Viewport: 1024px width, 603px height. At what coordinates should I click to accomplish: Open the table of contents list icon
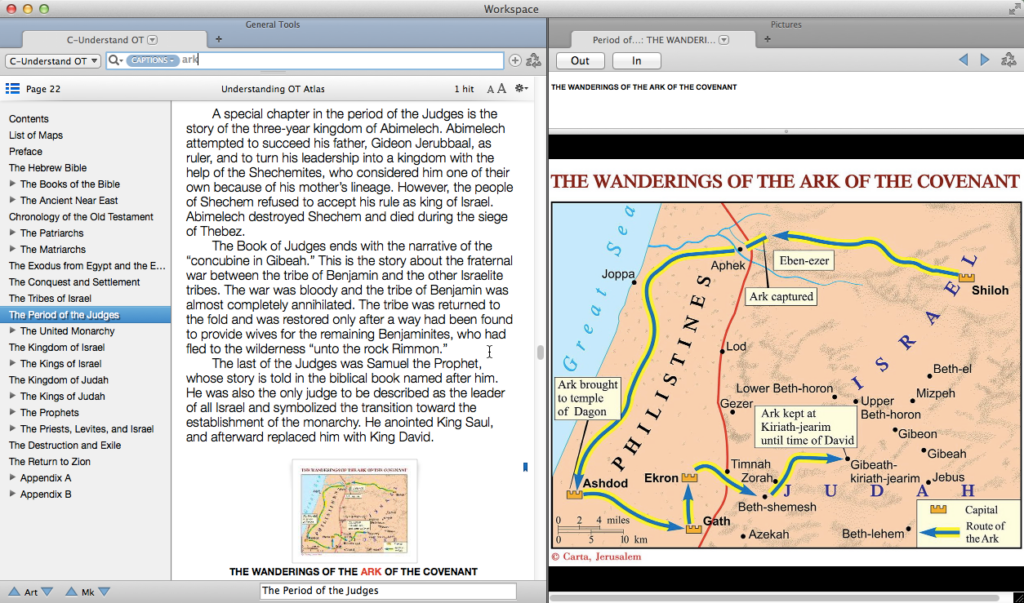pyautogui.click(x=12, y=88)
